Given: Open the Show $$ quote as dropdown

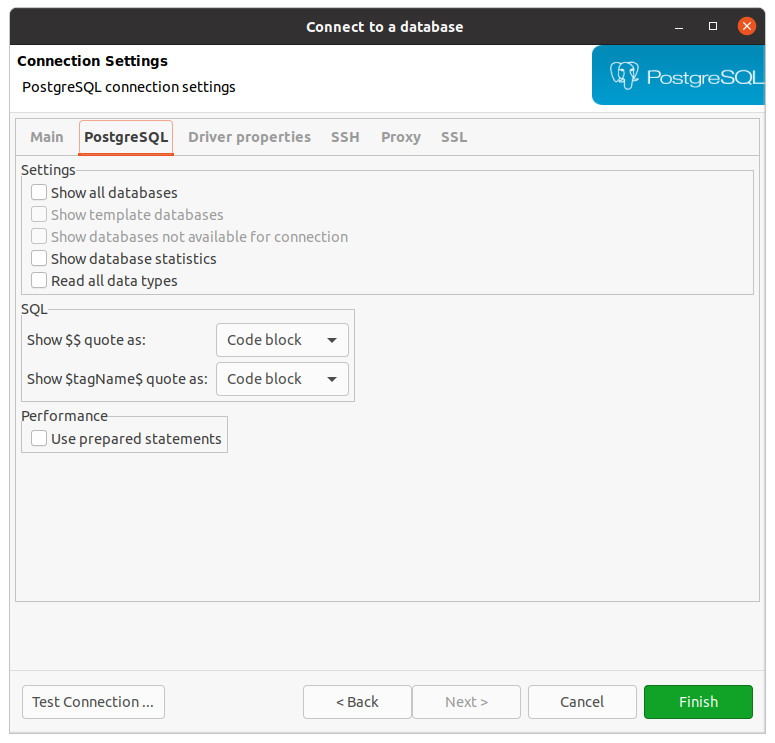Looking at the screenshot, I should tap(282, 340).
